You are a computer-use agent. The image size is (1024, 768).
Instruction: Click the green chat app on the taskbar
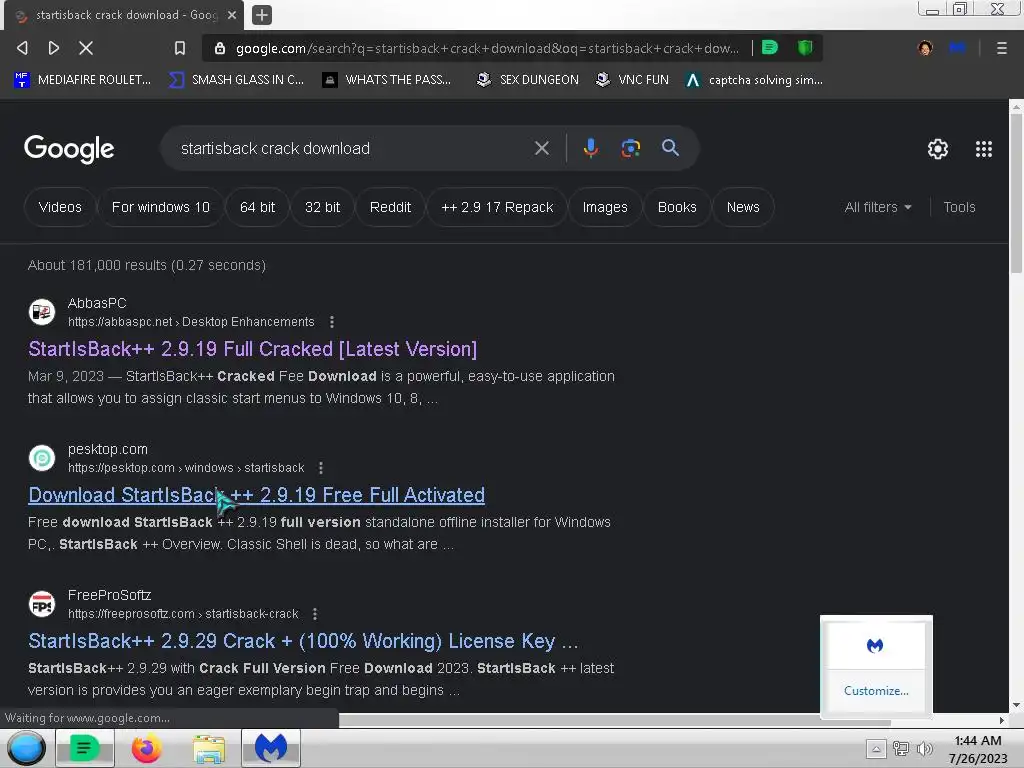point(84,748)
